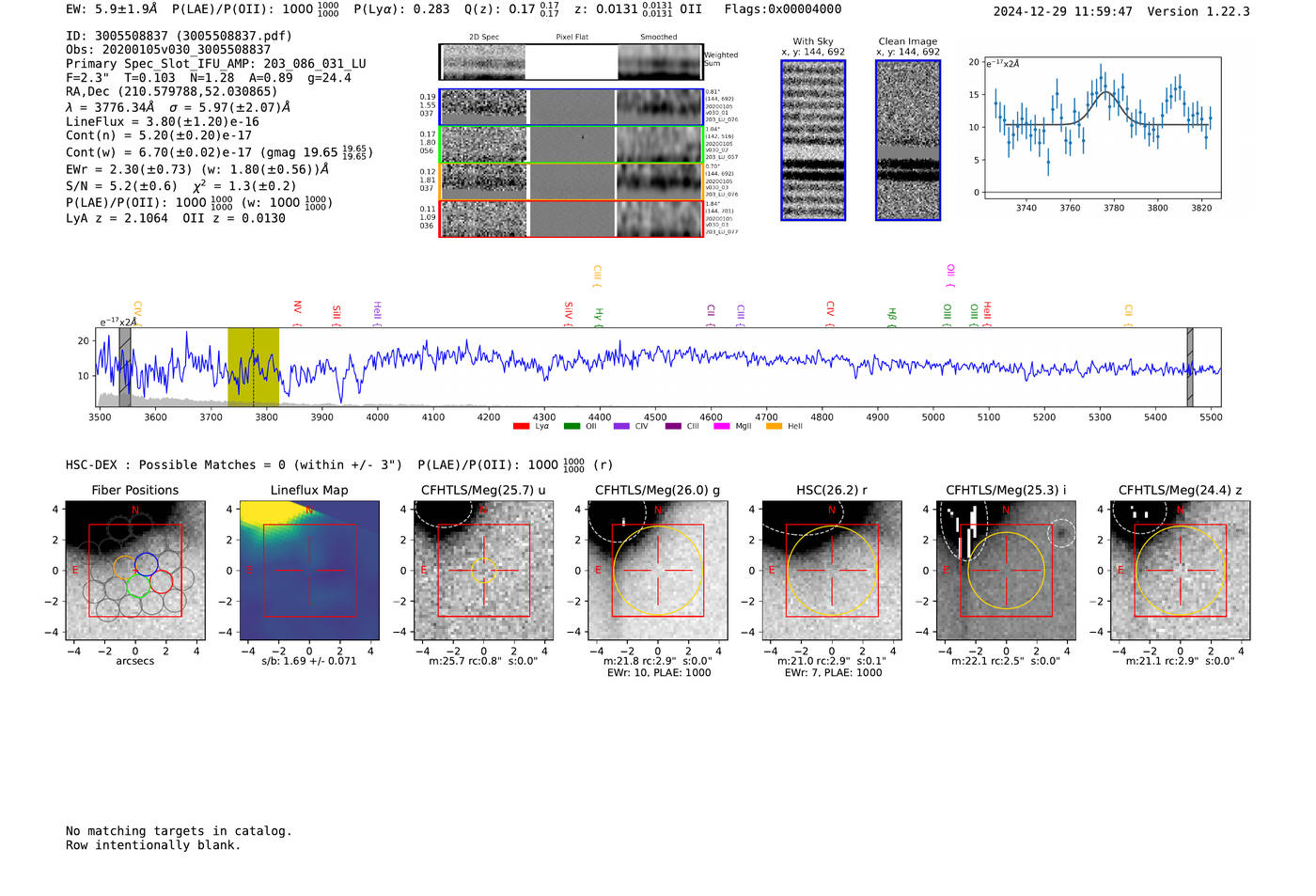Click the red Lyα legend swatch

pyautogui.click(x=521, y=427)
